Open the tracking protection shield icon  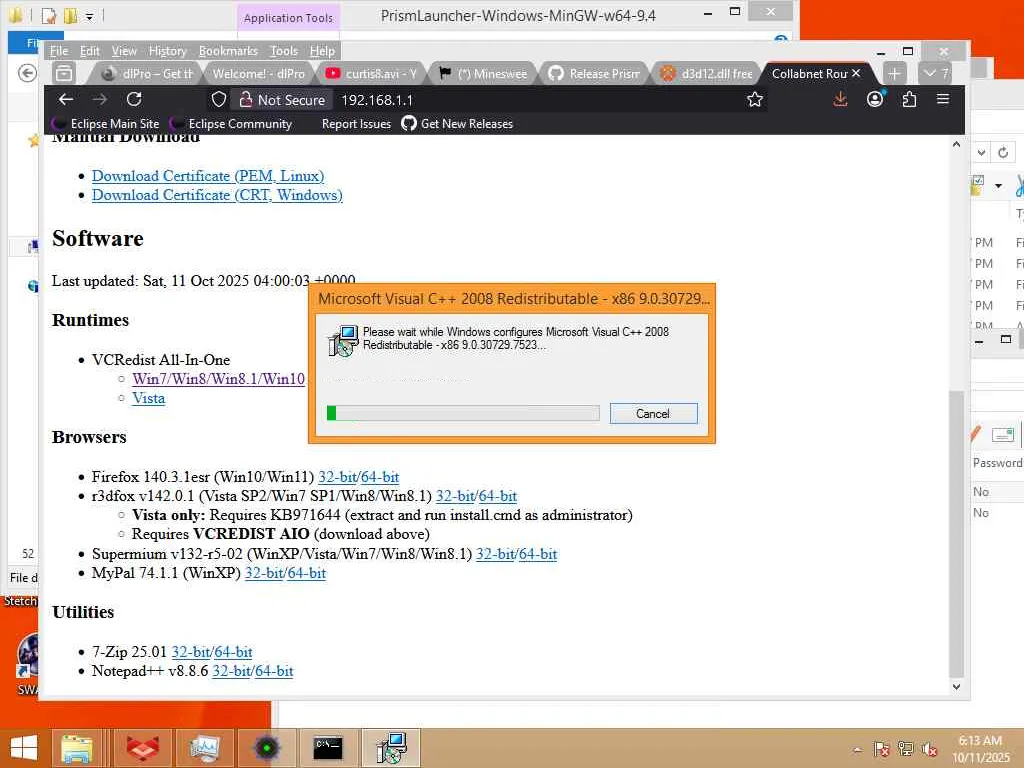tap(219, 99)
